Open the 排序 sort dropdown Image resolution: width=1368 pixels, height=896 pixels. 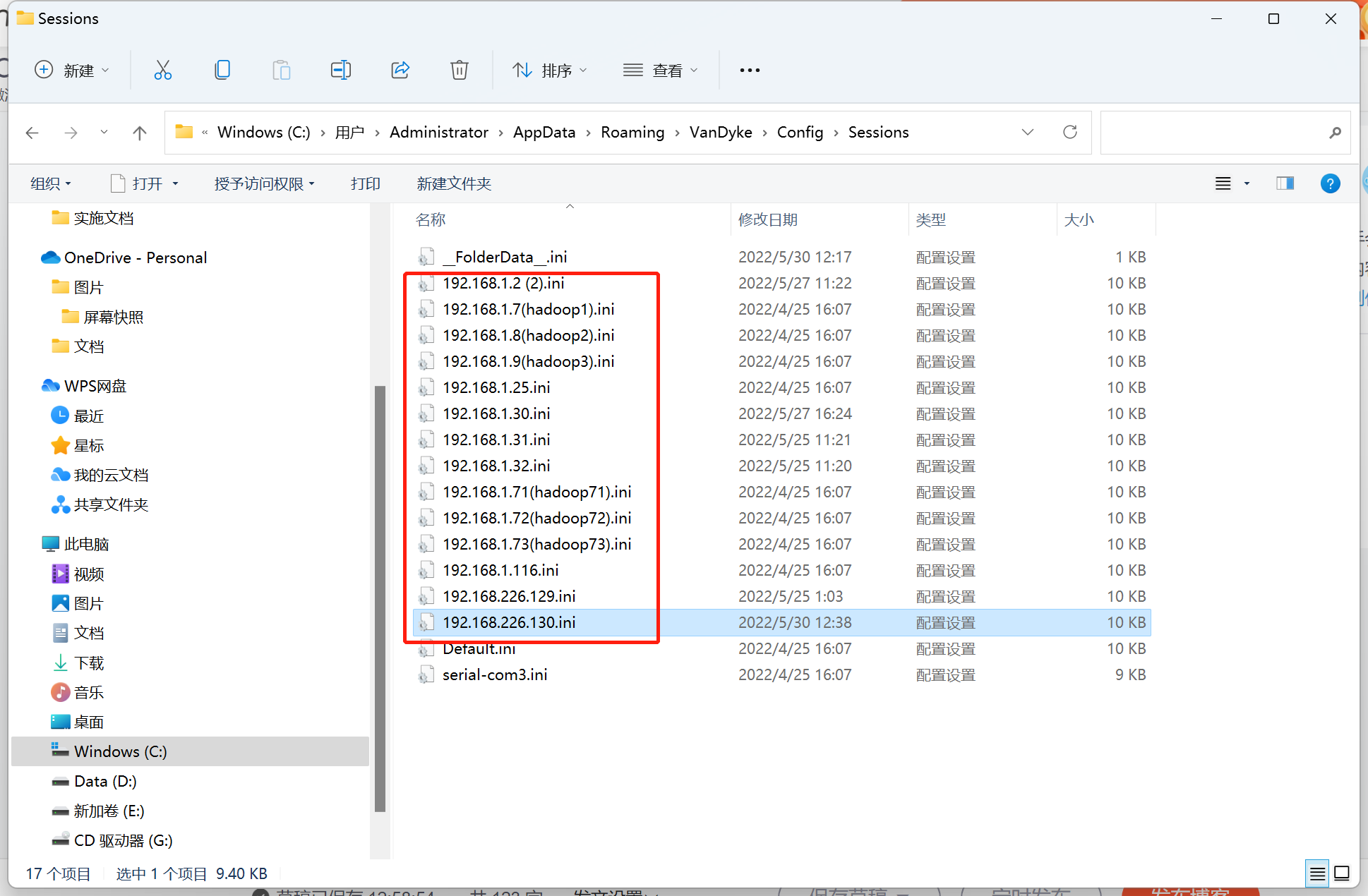click(x=550, y=70)
